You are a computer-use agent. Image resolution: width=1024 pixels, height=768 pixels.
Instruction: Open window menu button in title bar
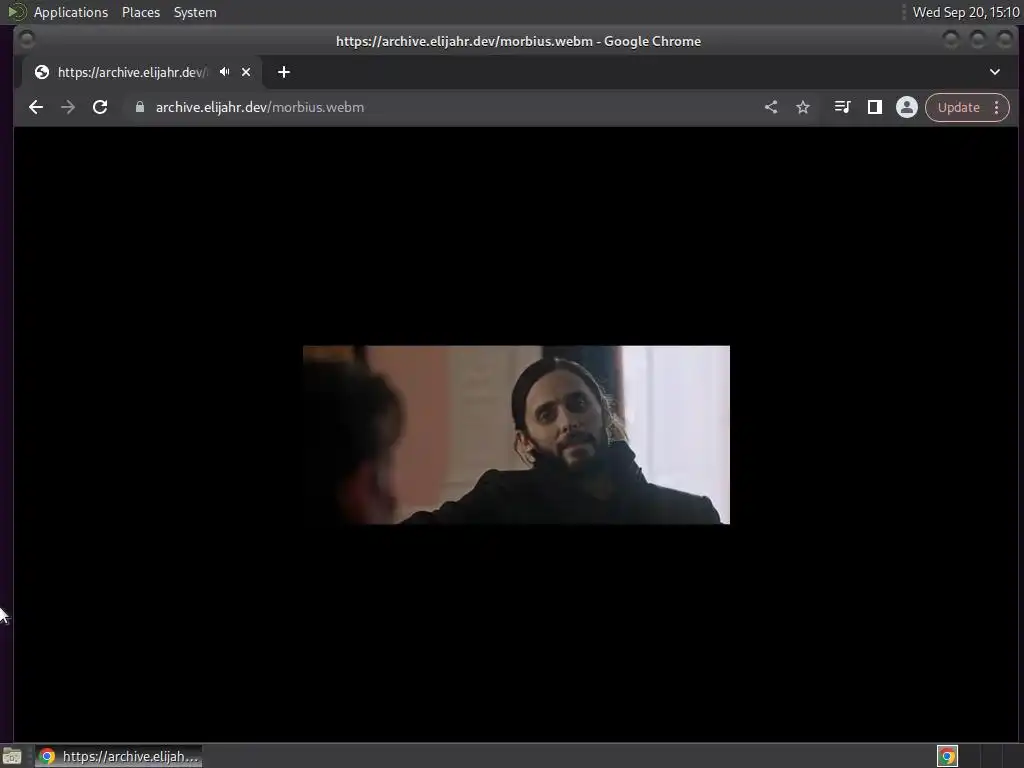click(x=27, y=40)
